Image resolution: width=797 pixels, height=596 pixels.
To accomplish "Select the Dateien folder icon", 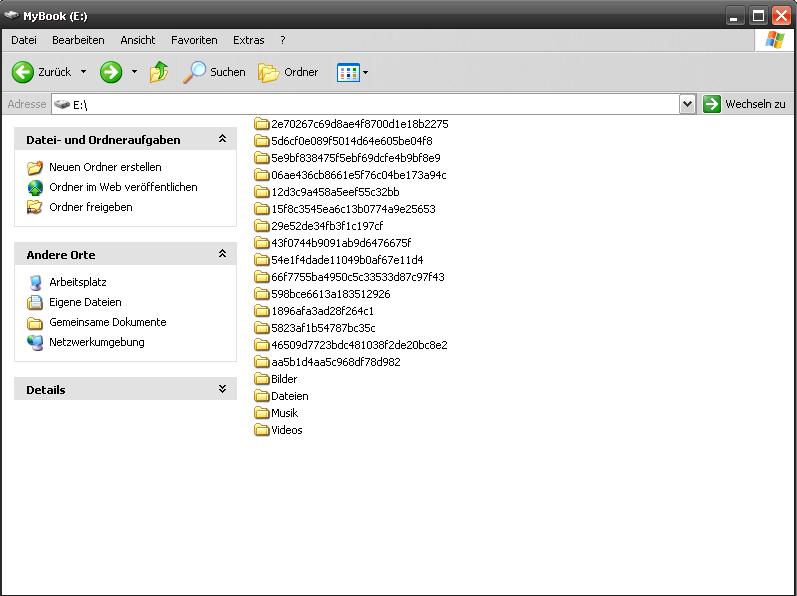I will 261,396.
